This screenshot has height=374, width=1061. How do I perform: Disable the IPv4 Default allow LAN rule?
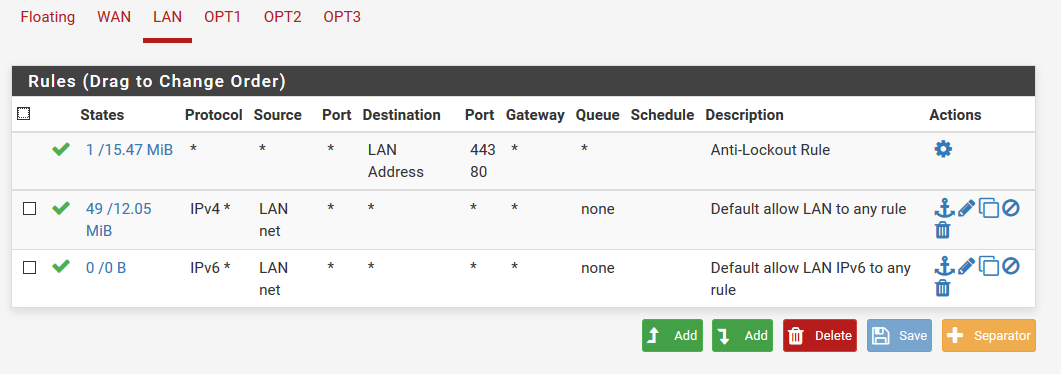[x=1010, y=208]
